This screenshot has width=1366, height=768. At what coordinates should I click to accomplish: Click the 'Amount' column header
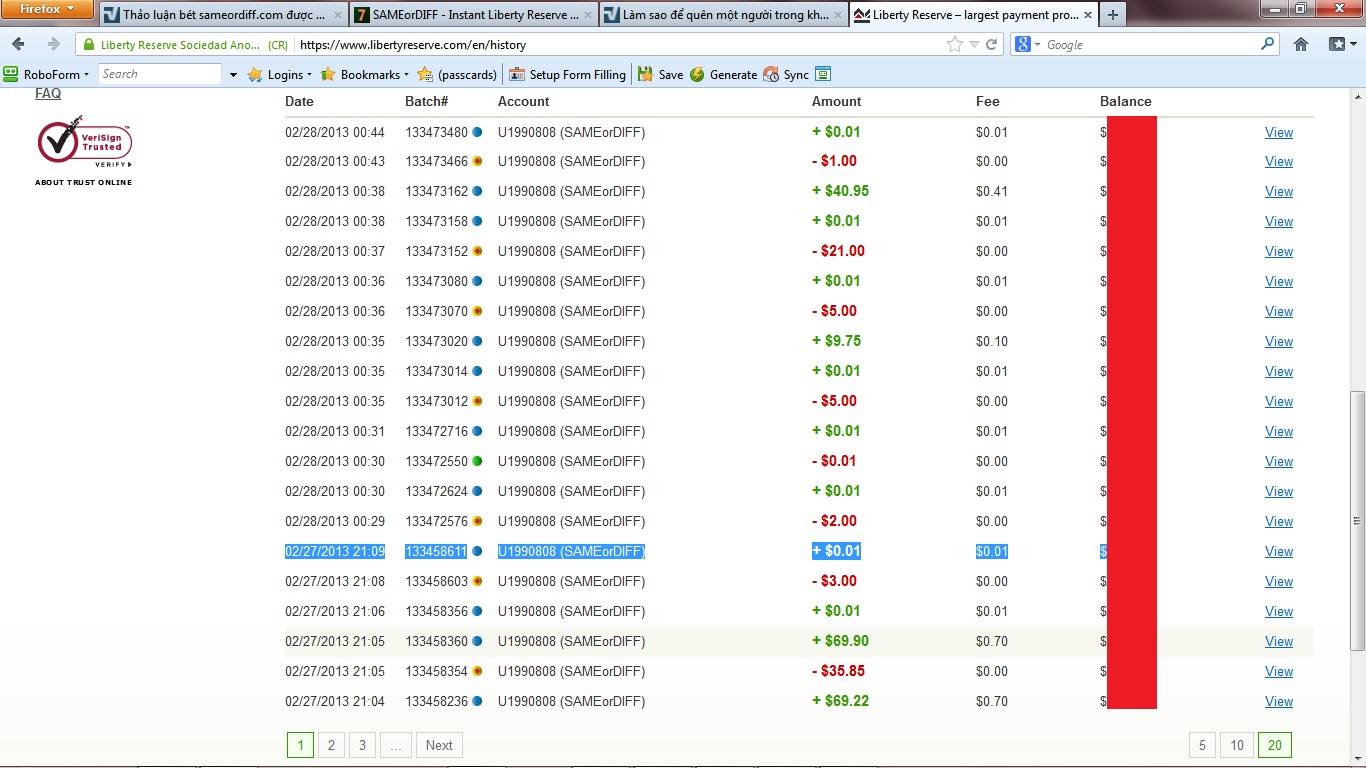pyautogui.click(x=837, y=101)
